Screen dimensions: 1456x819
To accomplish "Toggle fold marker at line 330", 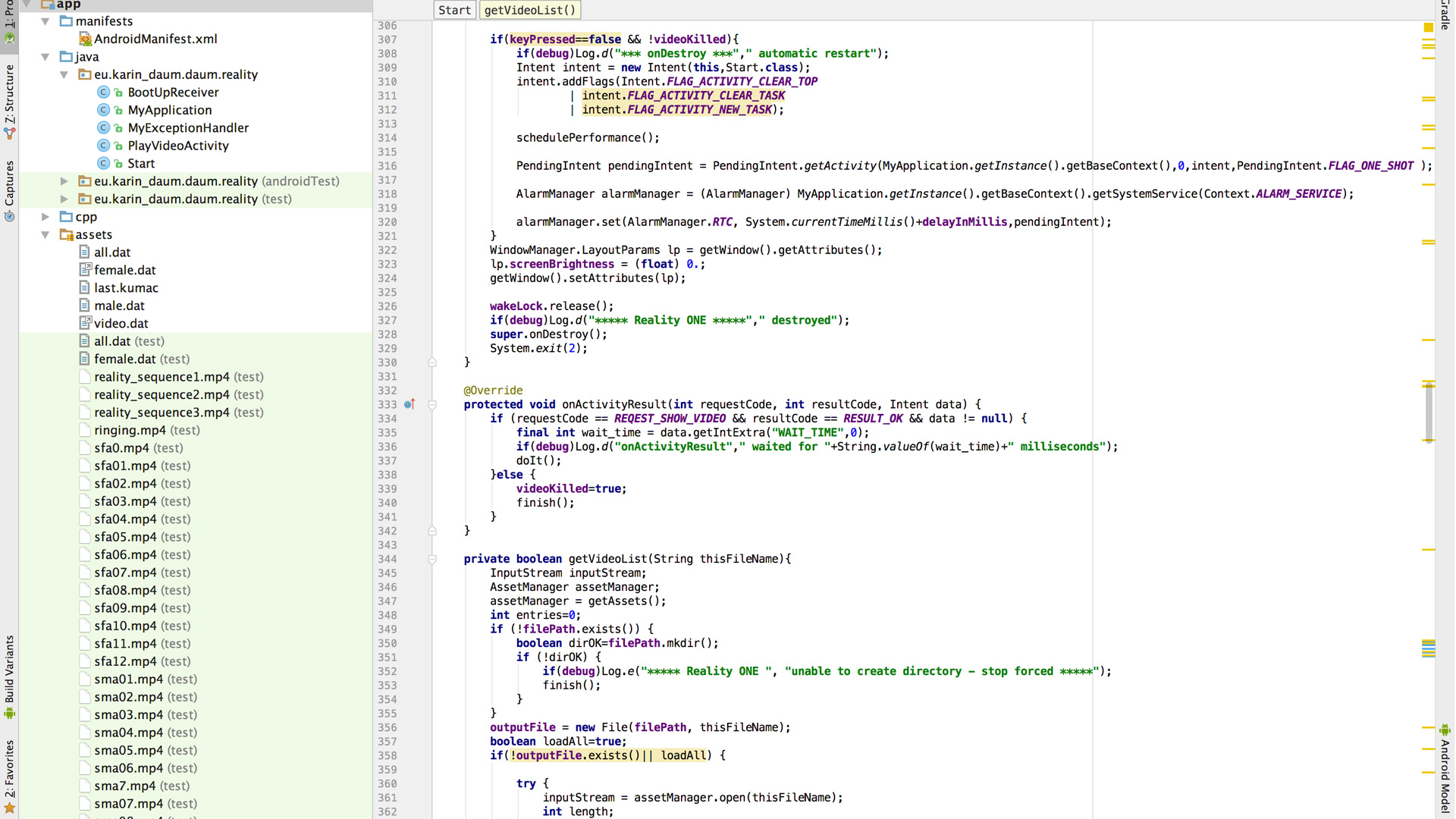I will [432, 362].
